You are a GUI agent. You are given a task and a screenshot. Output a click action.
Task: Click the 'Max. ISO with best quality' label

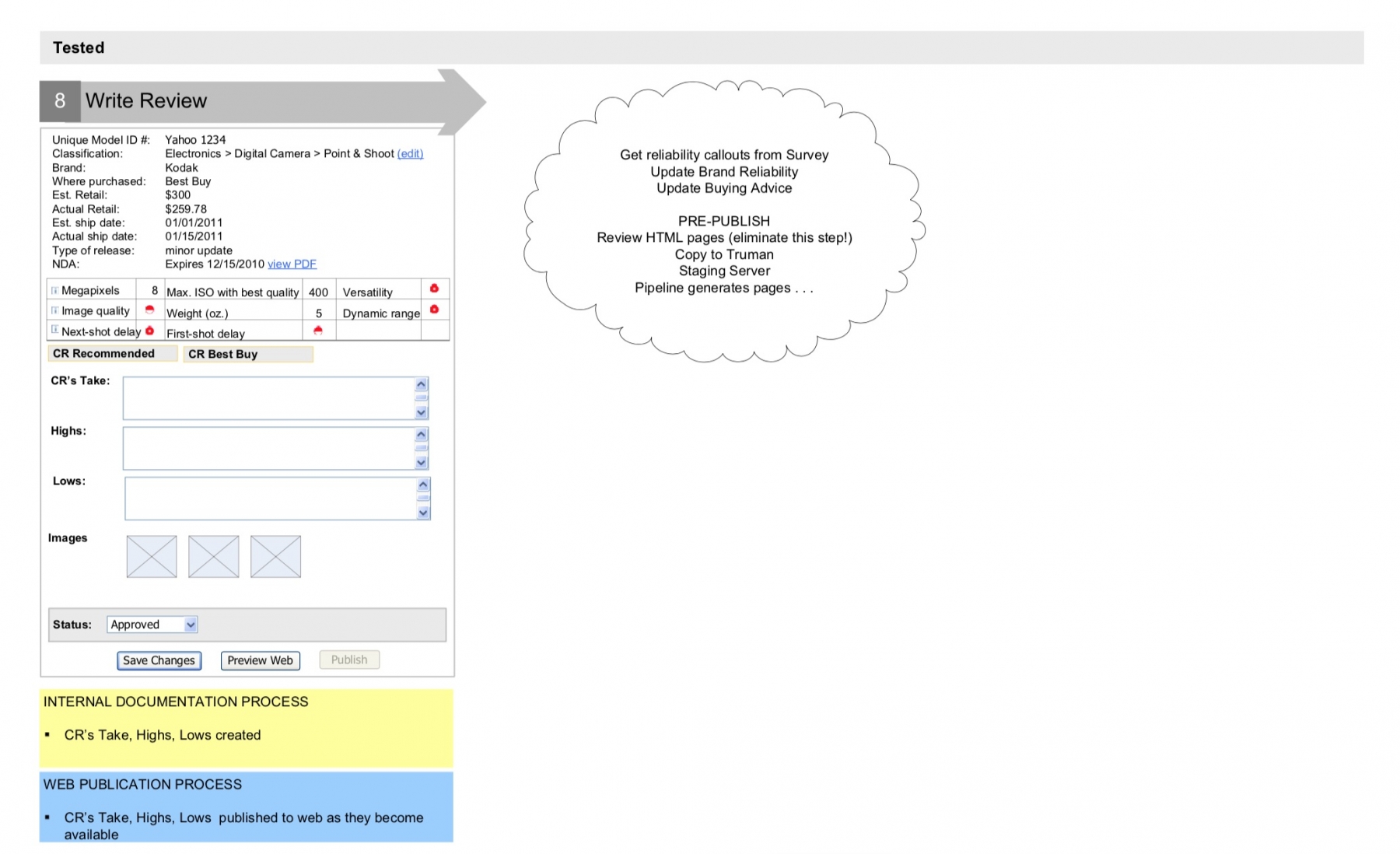pos(233,292)
